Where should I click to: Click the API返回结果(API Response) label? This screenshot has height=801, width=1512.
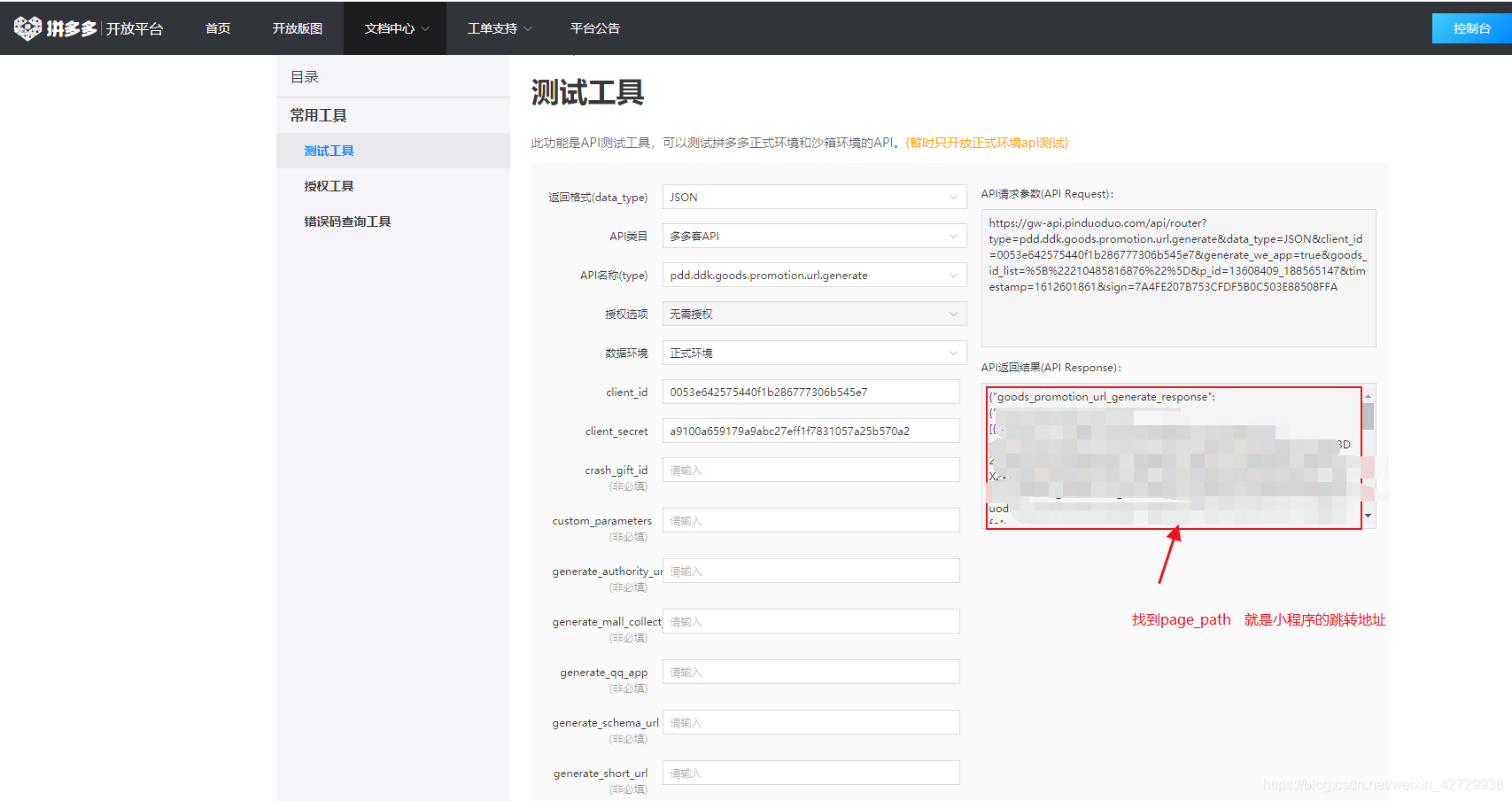[1051, 368]
